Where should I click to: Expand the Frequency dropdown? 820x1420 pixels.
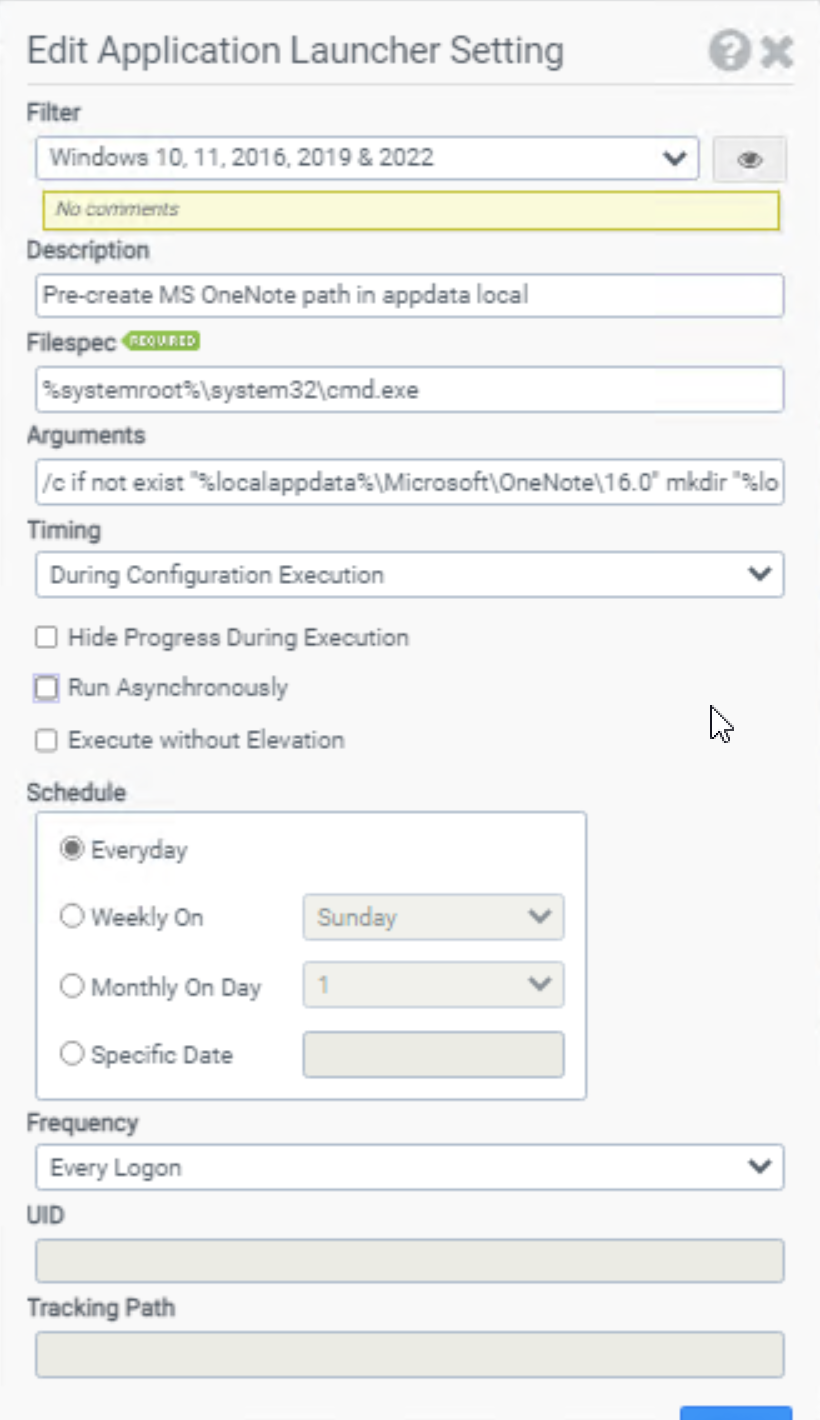(409, 1168)
